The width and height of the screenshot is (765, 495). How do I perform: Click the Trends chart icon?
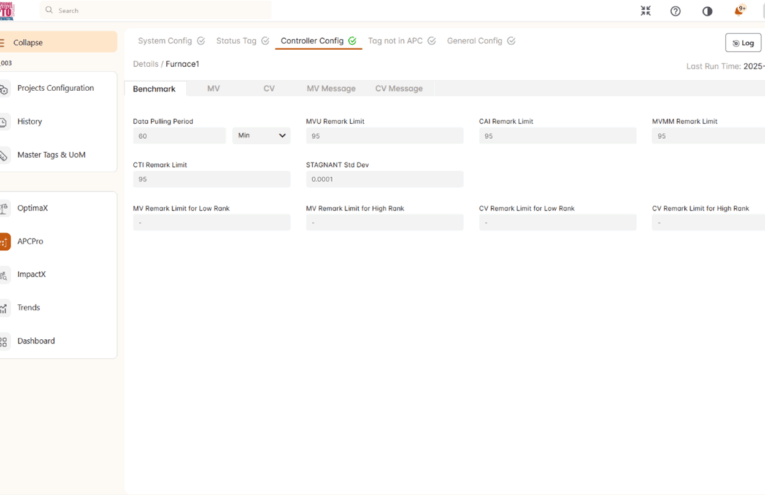pyautogui.click(x=4, y=308)
